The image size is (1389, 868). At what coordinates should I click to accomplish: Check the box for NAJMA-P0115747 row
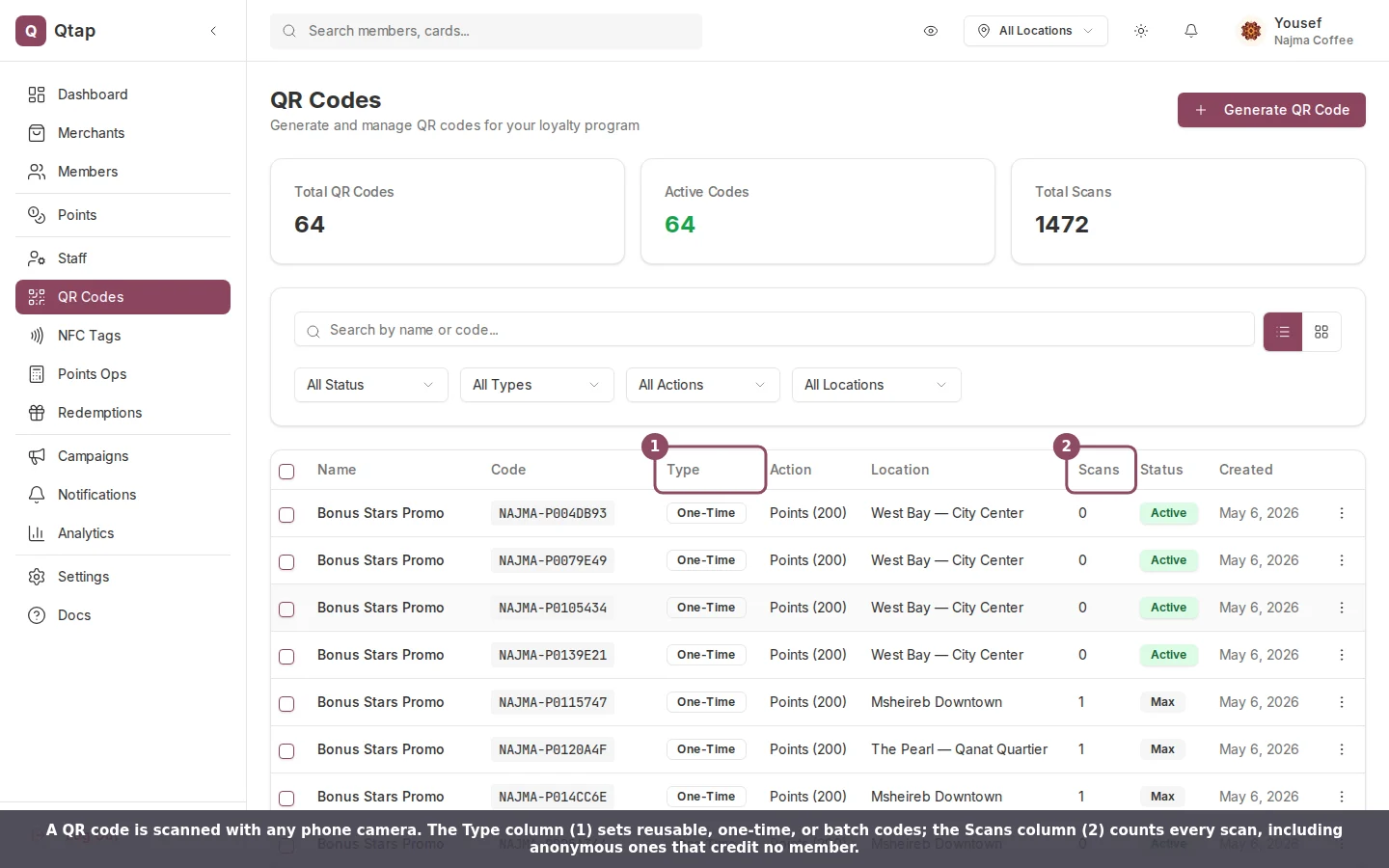pyautogui.click(x=286, y=703)
